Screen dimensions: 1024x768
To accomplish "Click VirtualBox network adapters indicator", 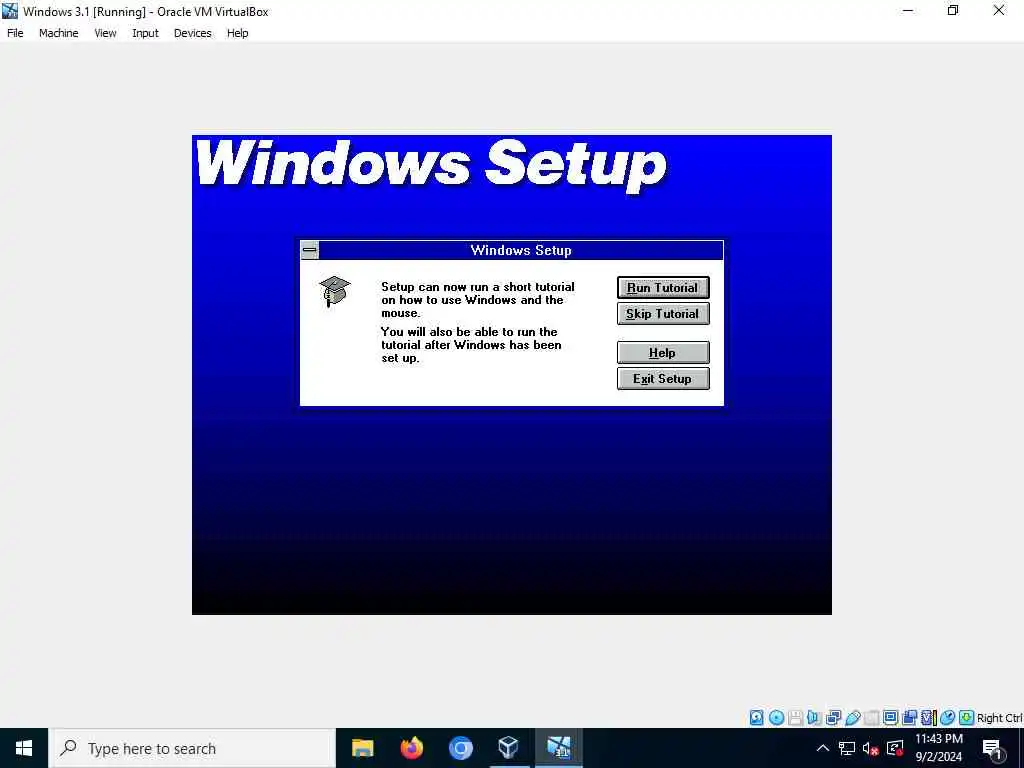I will click(833, 718).
